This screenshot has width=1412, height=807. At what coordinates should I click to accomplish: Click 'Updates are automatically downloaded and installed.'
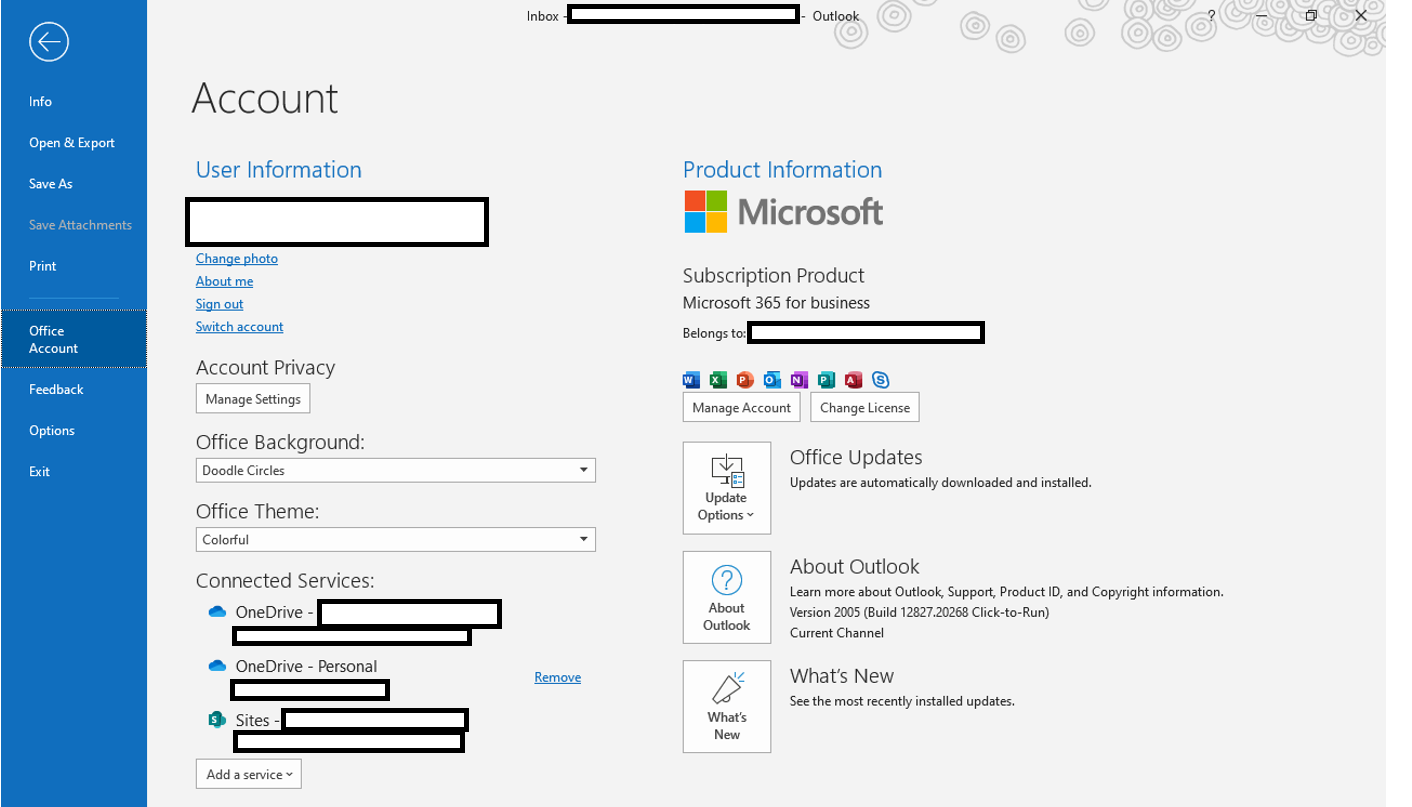941,483
